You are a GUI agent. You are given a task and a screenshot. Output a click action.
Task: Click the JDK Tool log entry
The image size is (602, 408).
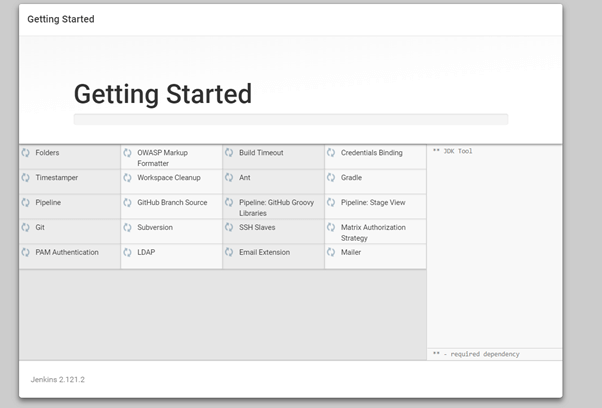[454, 151]
